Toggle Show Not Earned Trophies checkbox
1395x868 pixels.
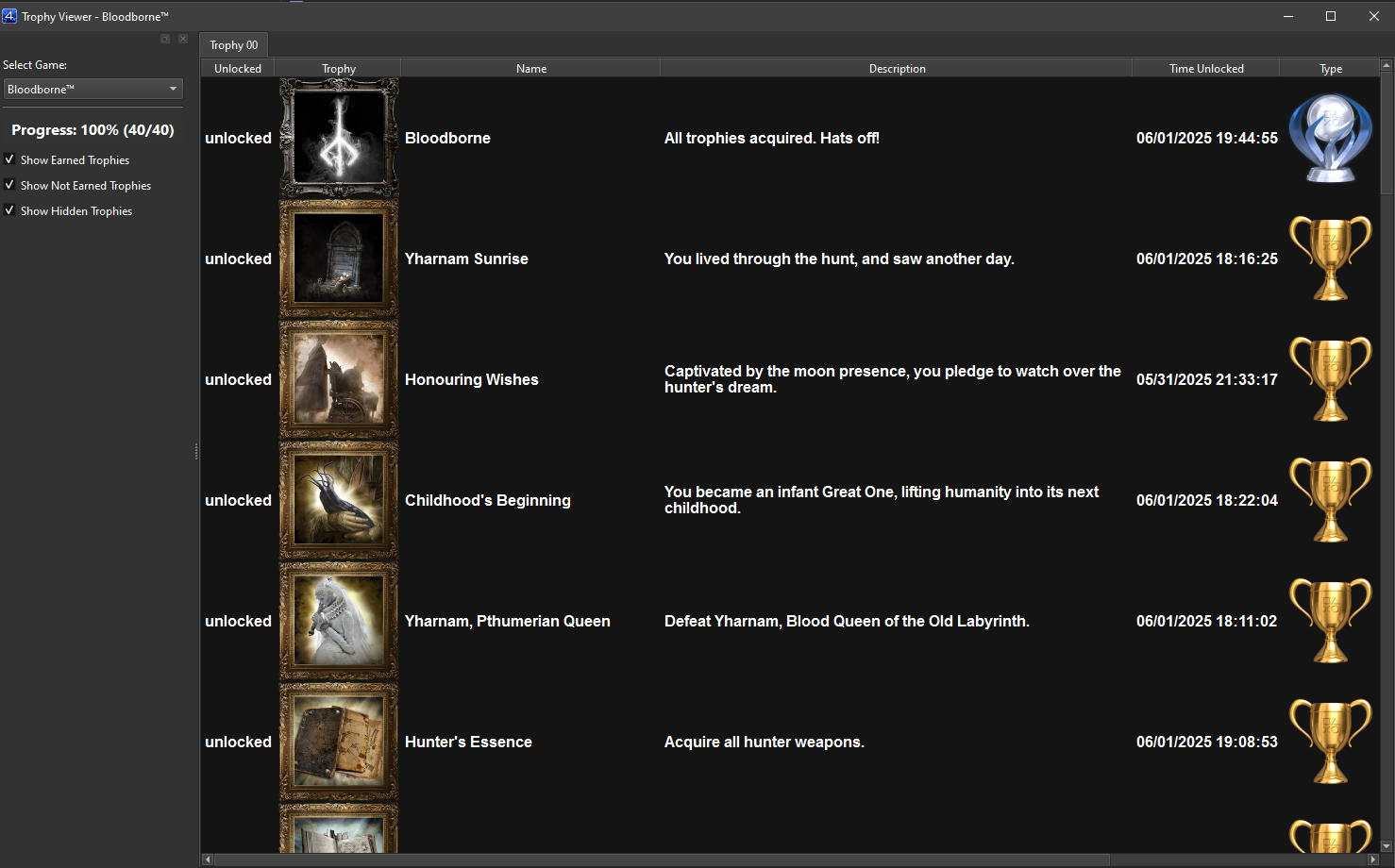[9, 185]
